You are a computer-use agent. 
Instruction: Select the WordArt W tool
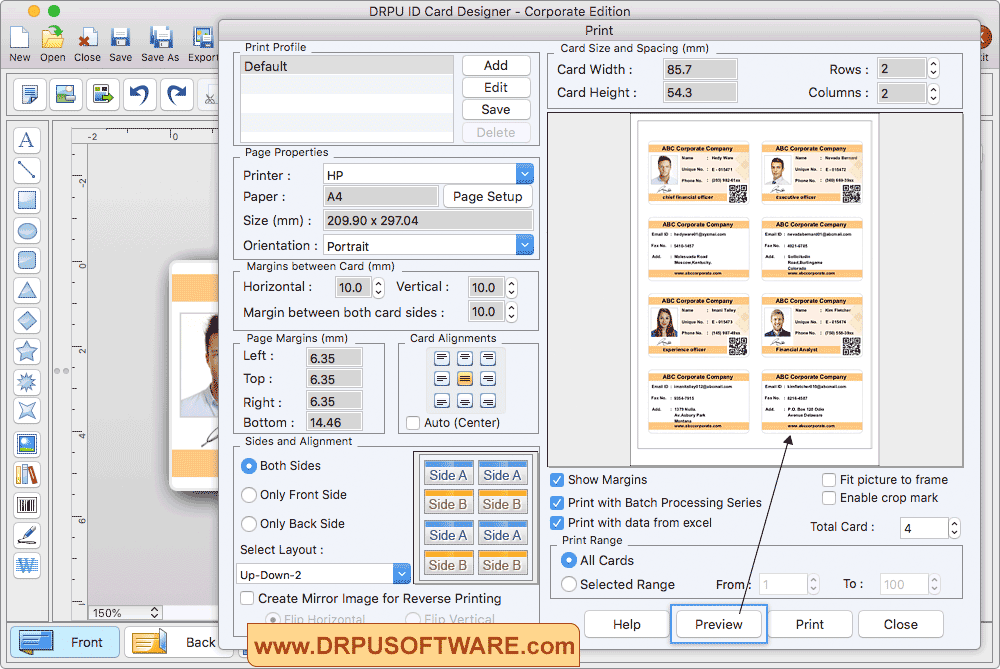pyautogui.click(x=27, y=565)
